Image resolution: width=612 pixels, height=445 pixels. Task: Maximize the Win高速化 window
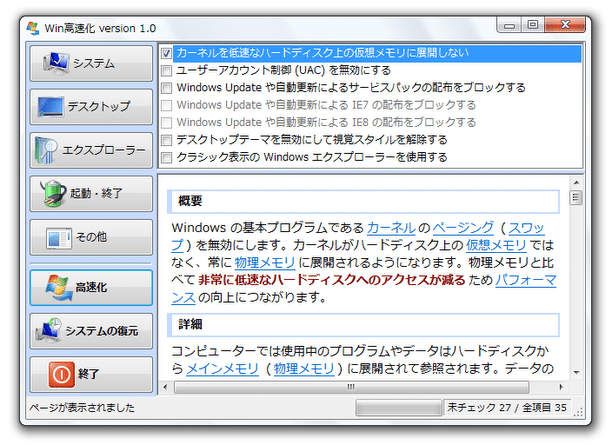(532, 25)
